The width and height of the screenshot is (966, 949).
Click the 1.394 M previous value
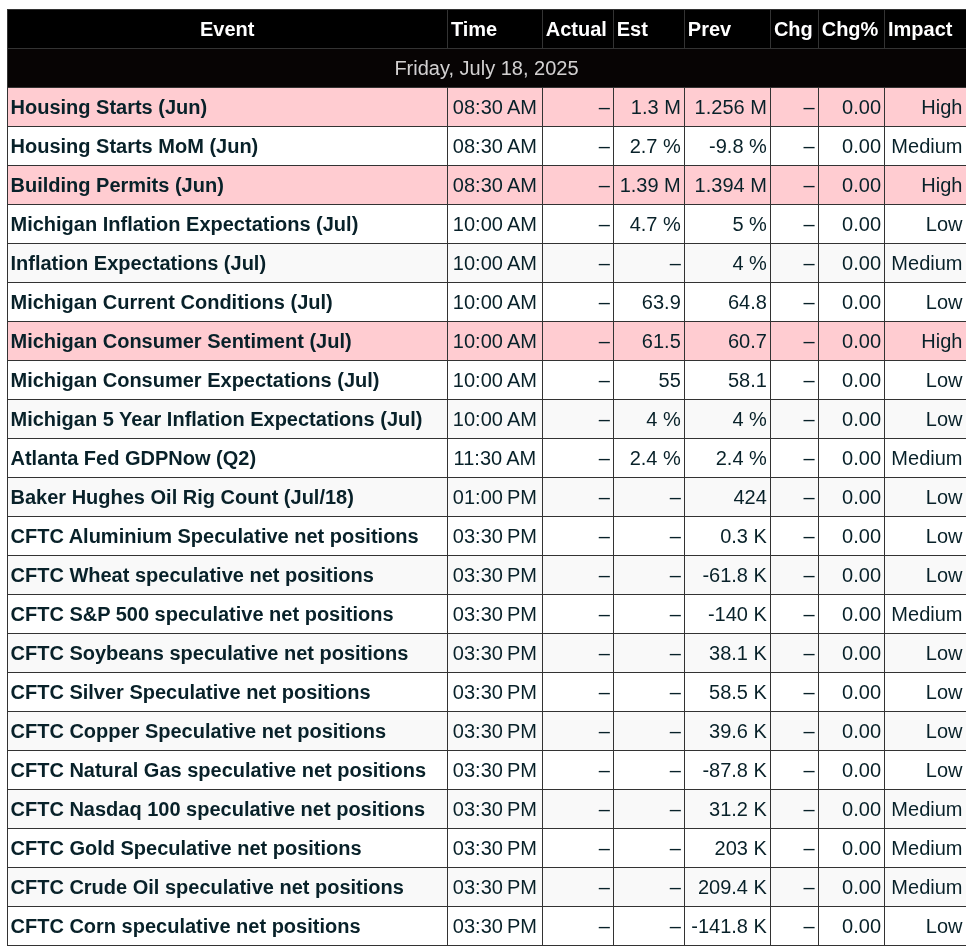pos(730,185)
